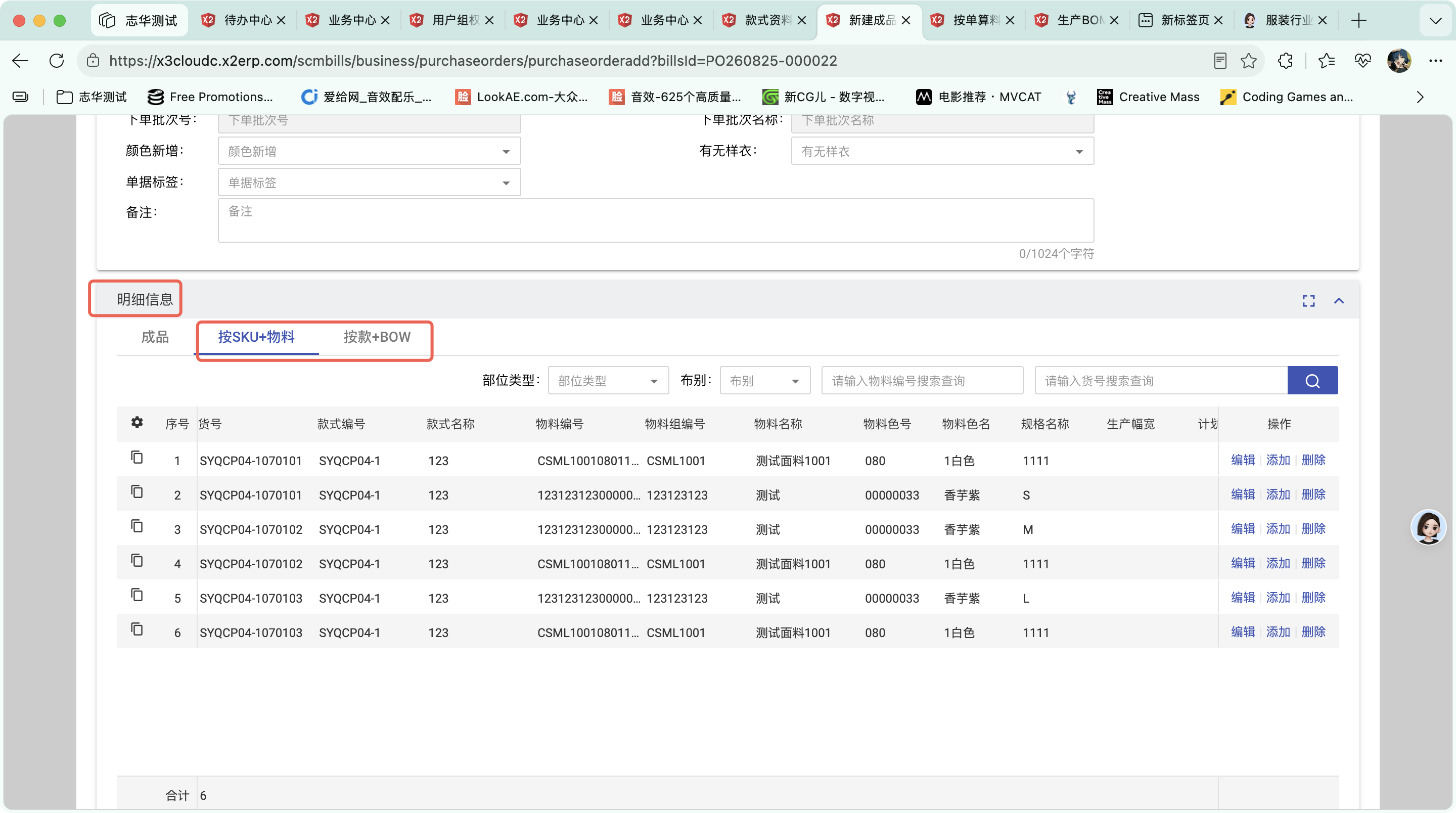The image size is (1456, 813).
Task: Open the 有无样衣 dropdown
Action: pyautogui.click(x=942, y=151)
